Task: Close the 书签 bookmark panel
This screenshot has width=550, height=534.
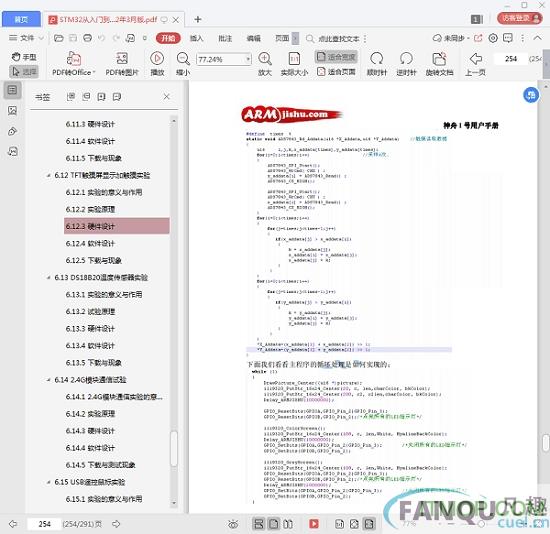Action: (x=167, y=96)
